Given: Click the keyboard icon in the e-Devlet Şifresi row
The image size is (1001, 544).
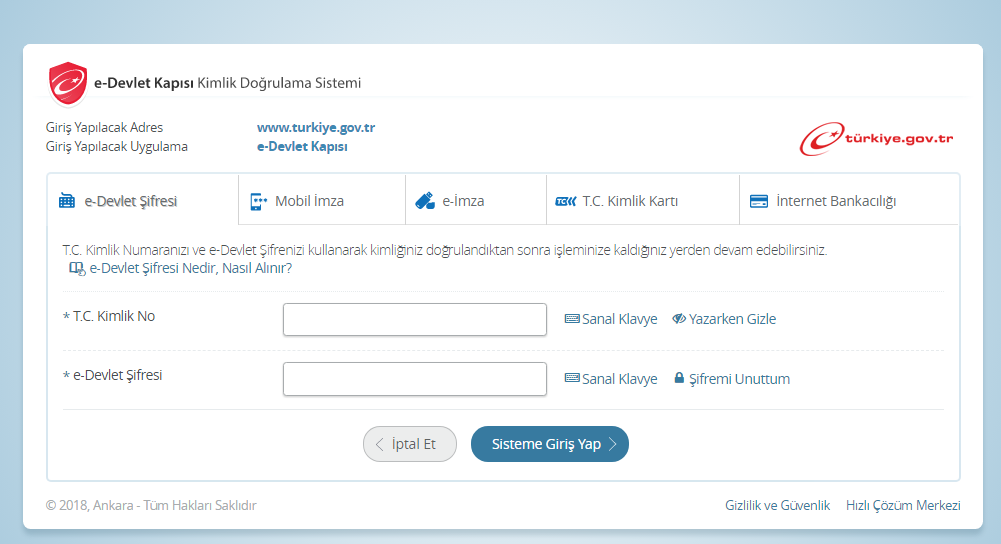Looking at the screenshot, I should pos(572,378).
